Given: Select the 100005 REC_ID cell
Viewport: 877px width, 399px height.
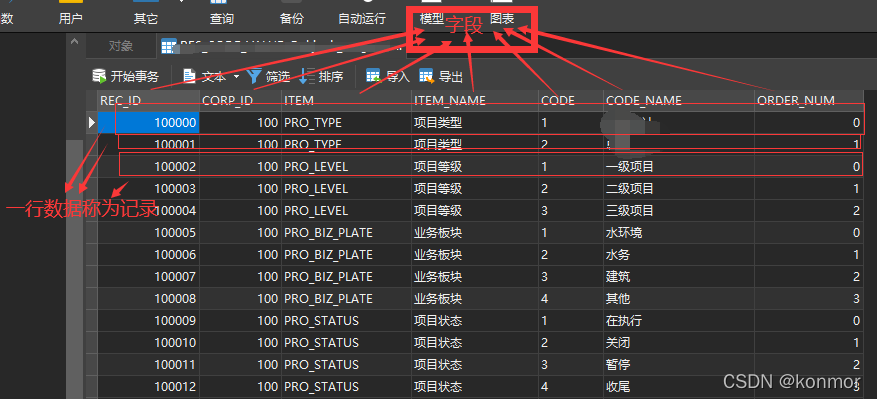Looking at the screenshot, I should point(148,233).
